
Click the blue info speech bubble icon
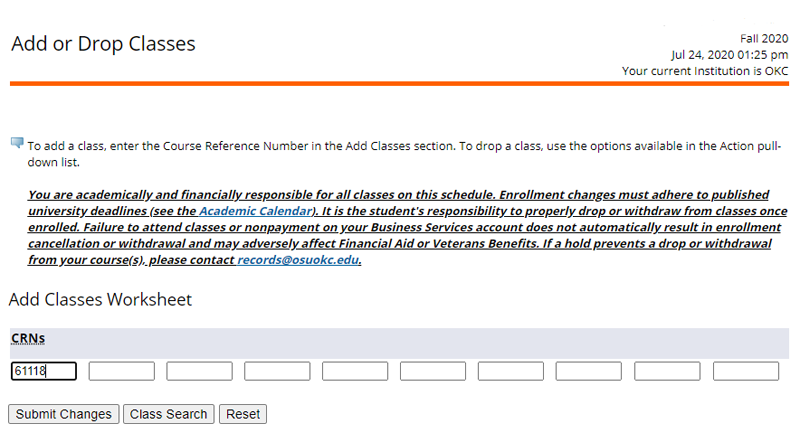pyautogui.click(x=17, y=143)
